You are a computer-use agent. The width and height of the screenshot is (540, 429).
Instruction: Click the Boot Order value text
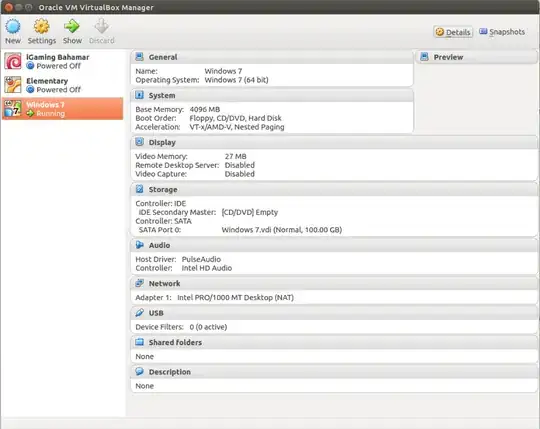235,118
